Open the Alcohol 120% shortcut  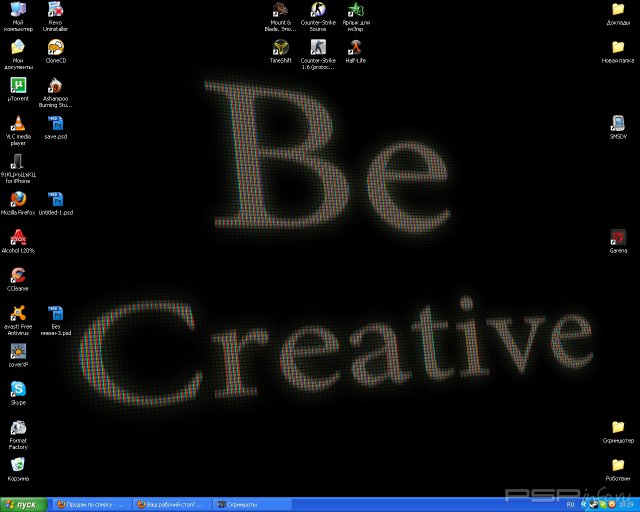[x=18, y=237]
